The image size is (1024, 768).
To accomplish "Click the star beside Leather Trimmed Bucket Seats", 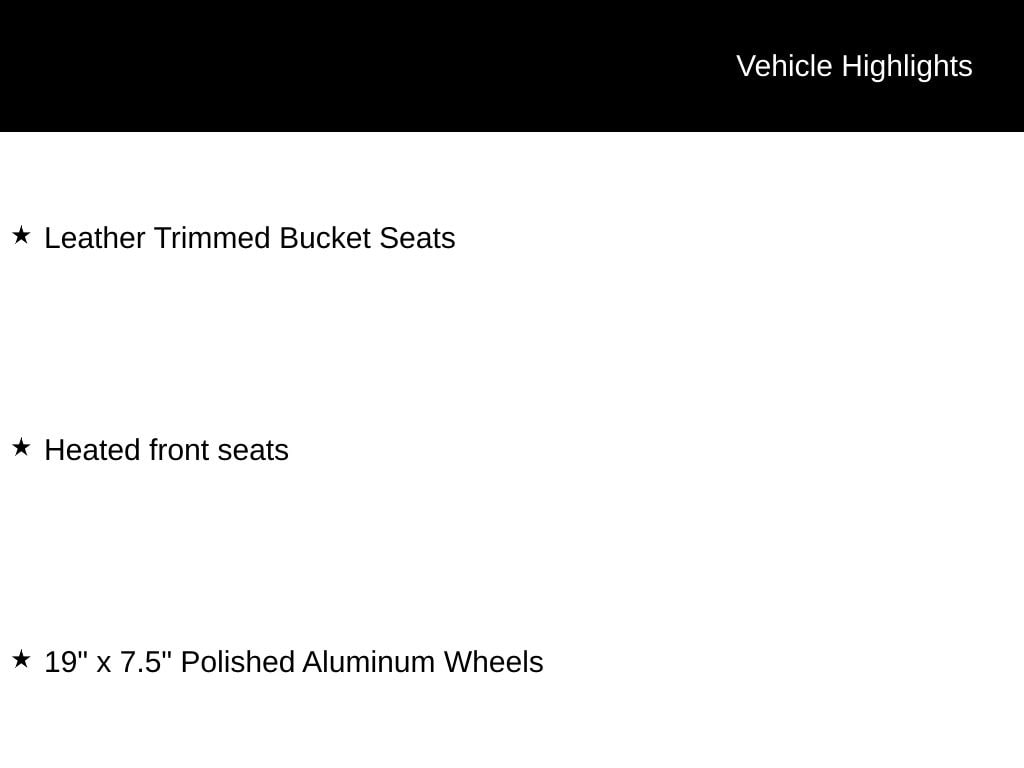I will coord(22,236).
